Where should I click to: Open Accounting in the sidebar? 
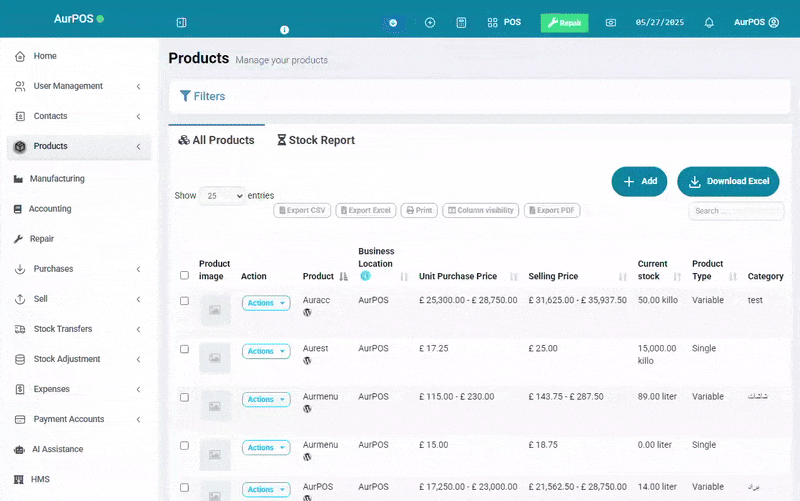click(50, 209)
